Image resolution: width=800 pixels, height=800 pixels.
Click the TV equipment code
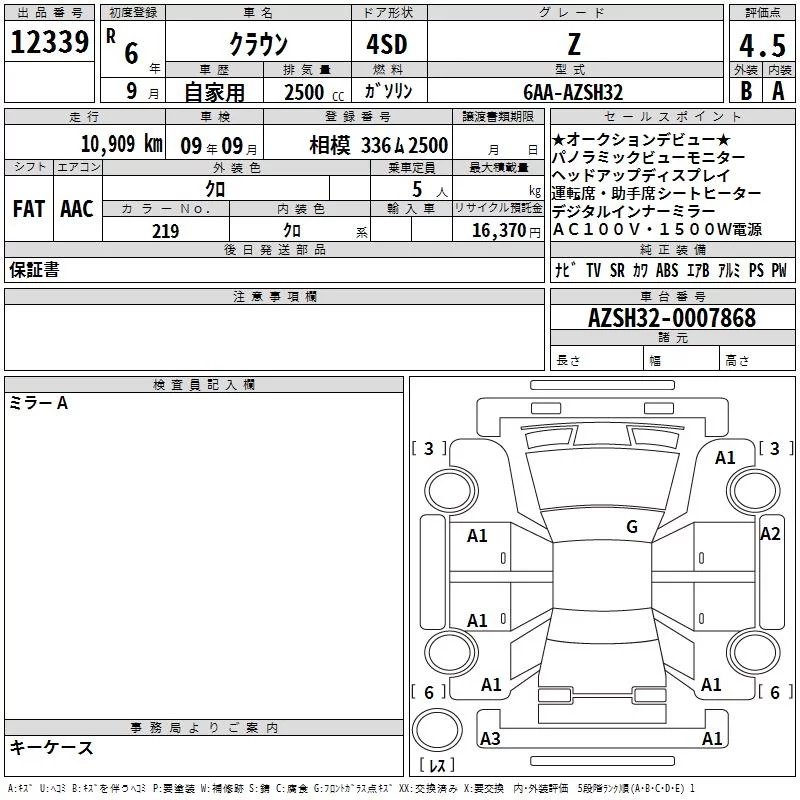point(593,270)
